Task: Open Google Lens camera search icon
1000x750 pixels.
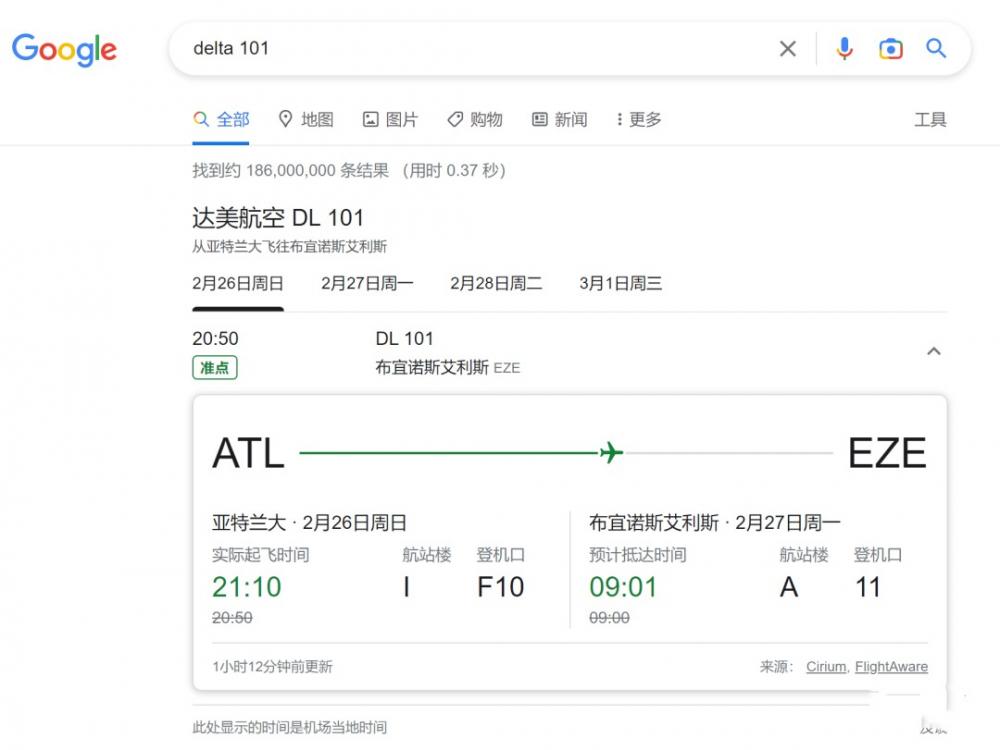Action: tap(890, 49)
